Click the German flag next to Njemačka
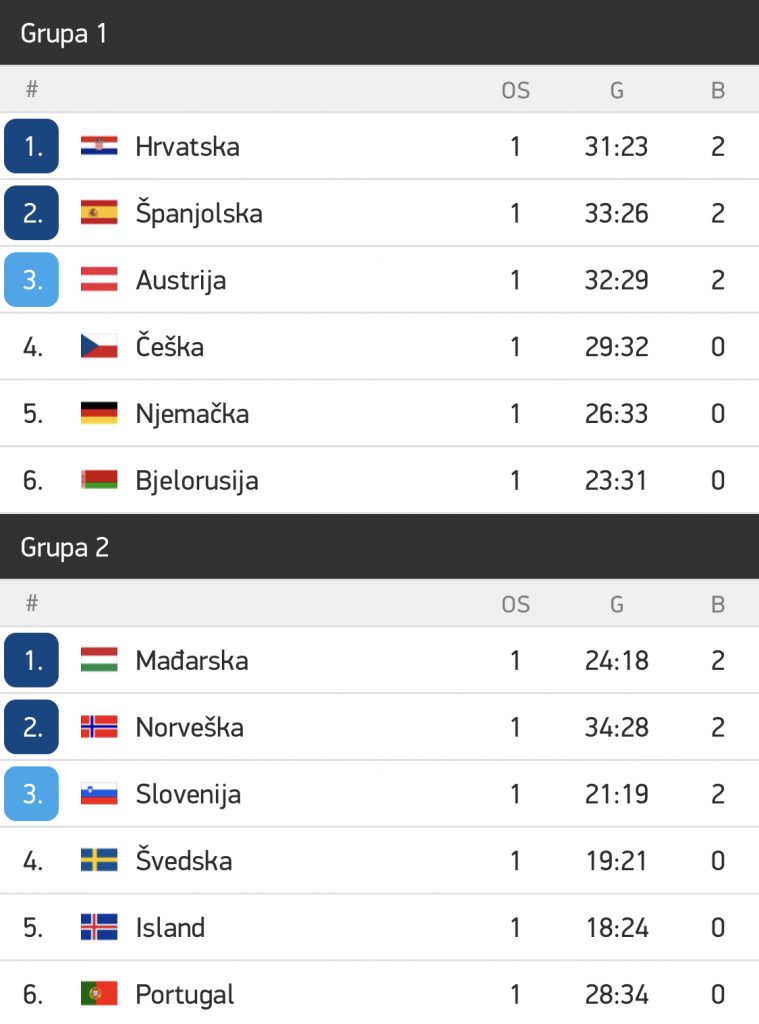Image resolution: width=759 pixels, height=1024 pixels. pos(99,413)
